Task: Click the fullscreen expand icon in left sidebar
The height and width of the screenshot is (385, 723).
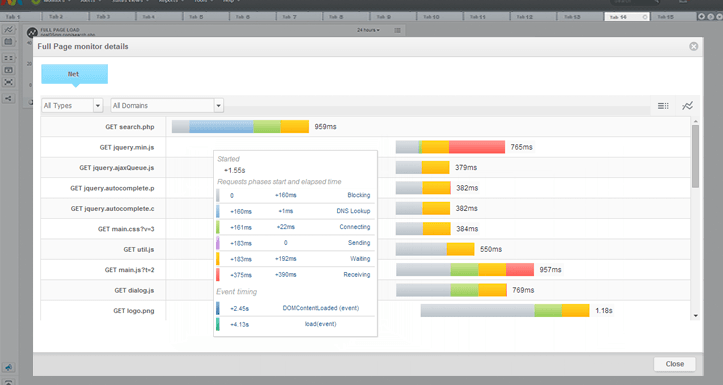Action: pos(8,82)
